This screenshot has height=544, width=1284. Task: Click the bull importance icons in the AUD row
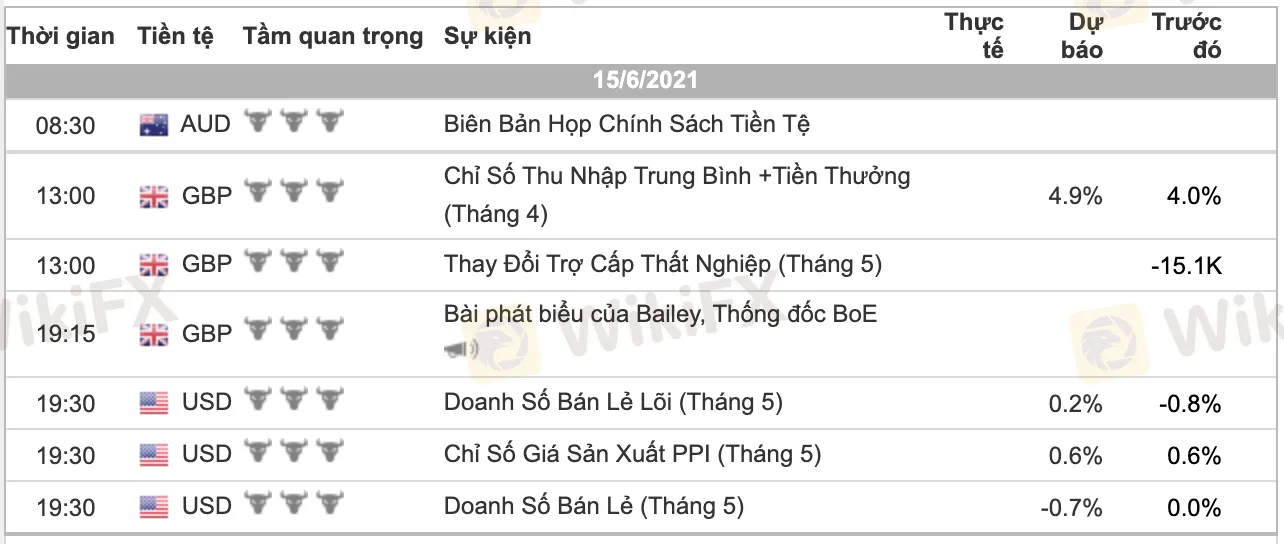coord(294,124)
